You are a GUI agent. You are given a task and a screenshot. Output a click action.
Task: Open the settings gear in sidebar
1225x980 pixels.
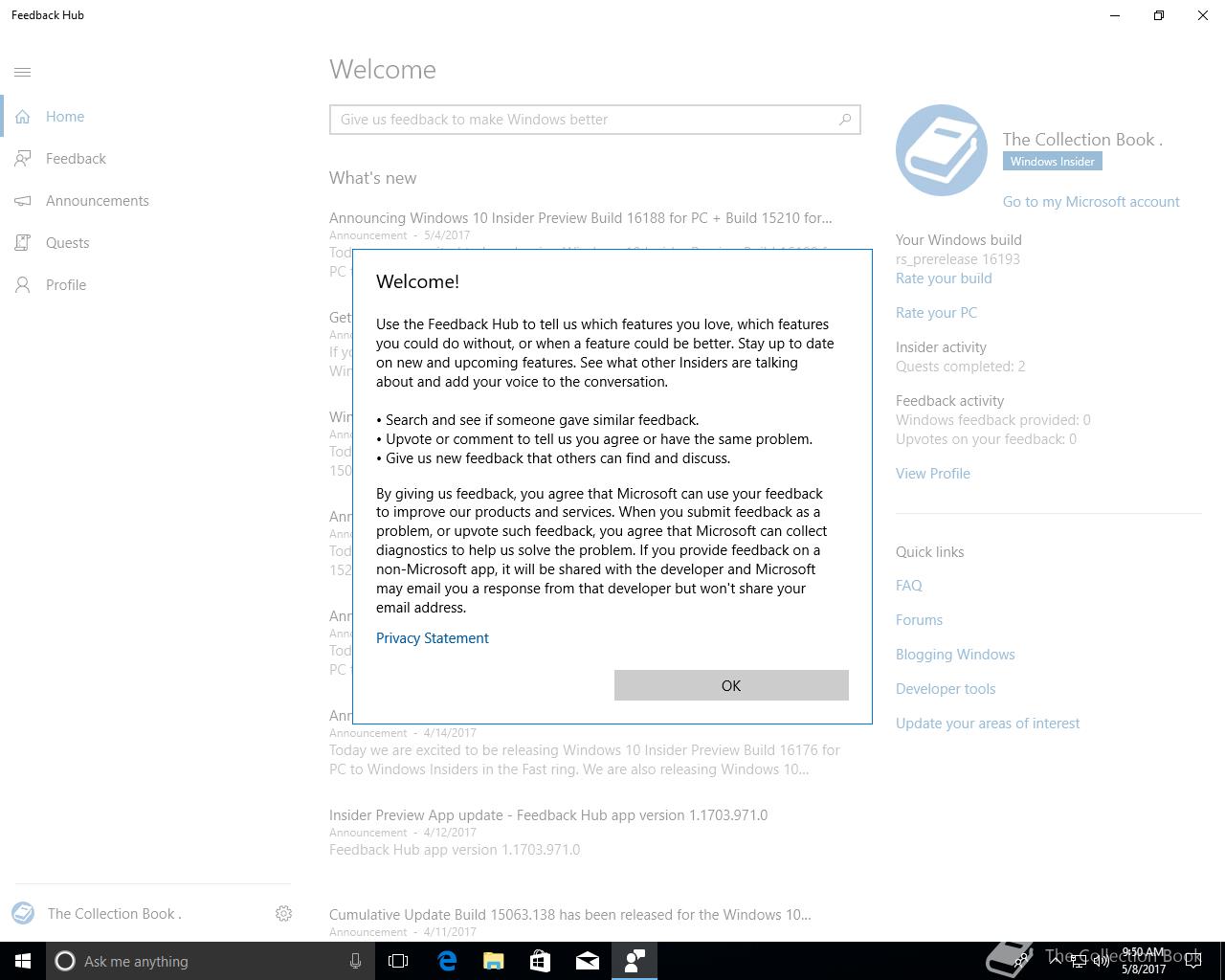283,914
